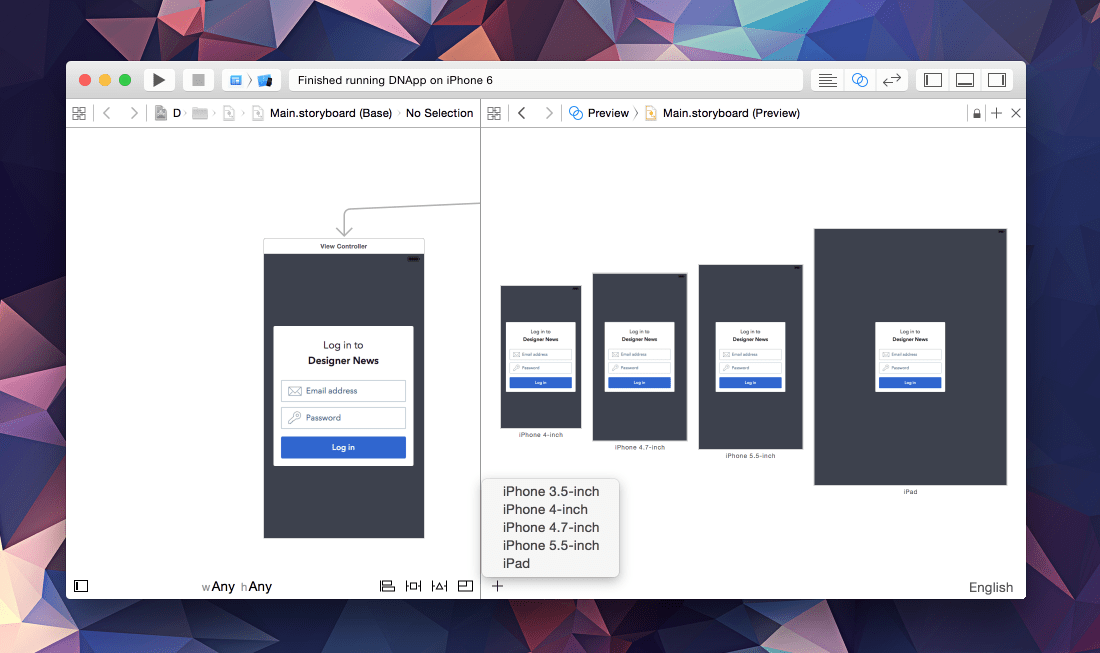
Task: Click the plus button to add preview device
Action: (x=497, y=586)
